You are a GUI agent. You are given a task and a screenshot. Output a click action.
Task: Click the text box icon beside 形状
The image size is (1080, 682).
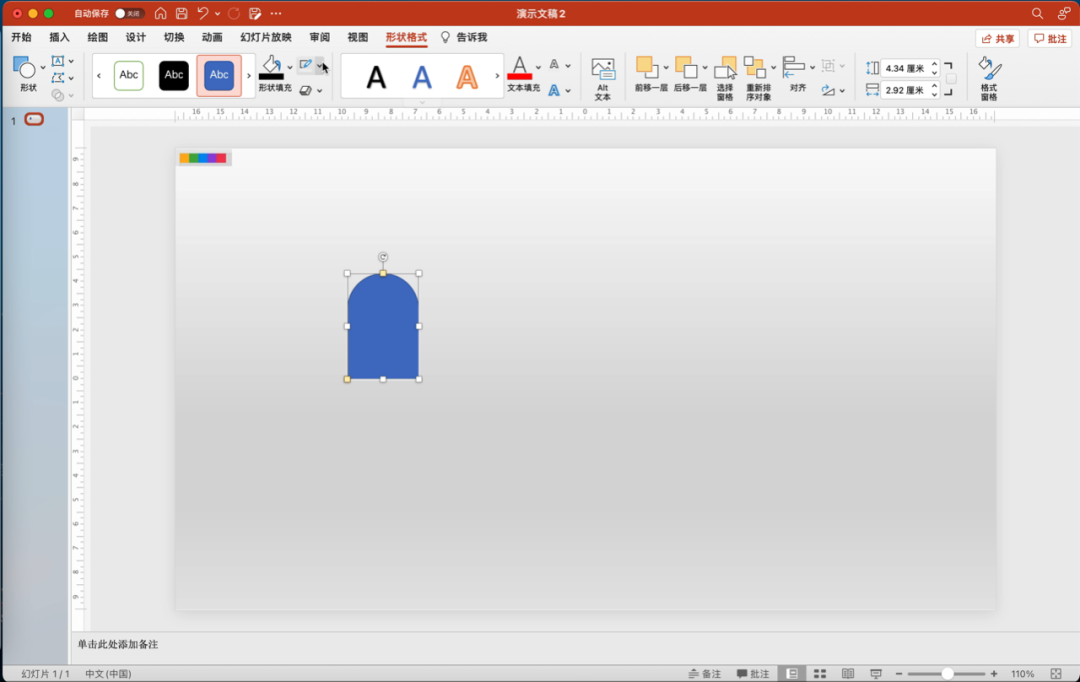[x=58, y=61]
